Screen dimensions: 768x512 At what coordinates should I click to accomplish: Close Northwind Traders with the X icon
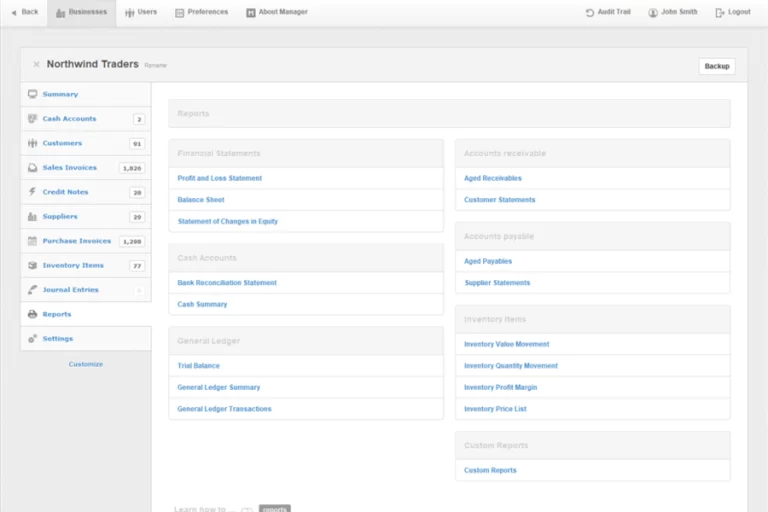click(36, 64)
